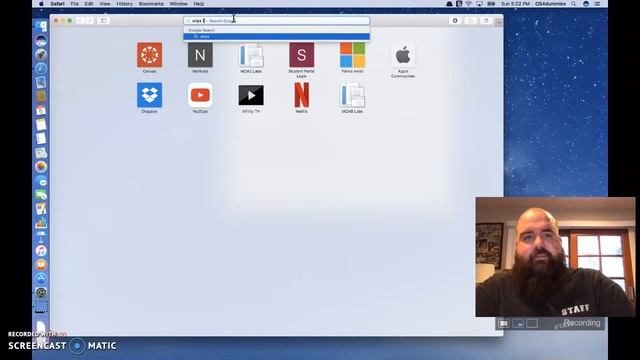Open the Help menu
The image size is (640, 360).
[x=199, y=4]
